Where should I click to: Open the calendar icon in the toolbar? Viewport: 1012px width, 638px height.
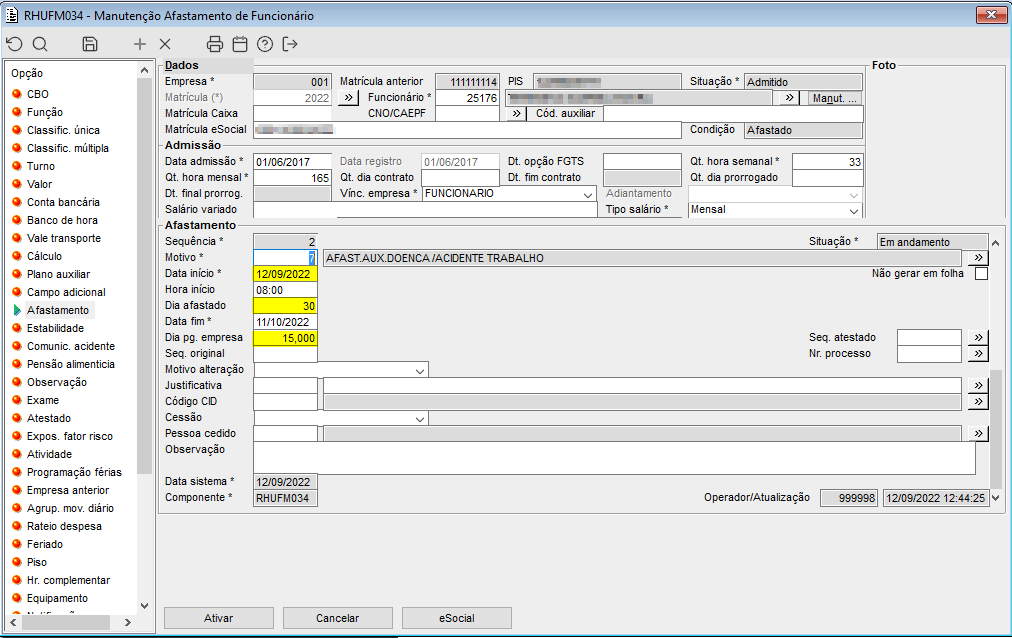(x=240, y=44)
